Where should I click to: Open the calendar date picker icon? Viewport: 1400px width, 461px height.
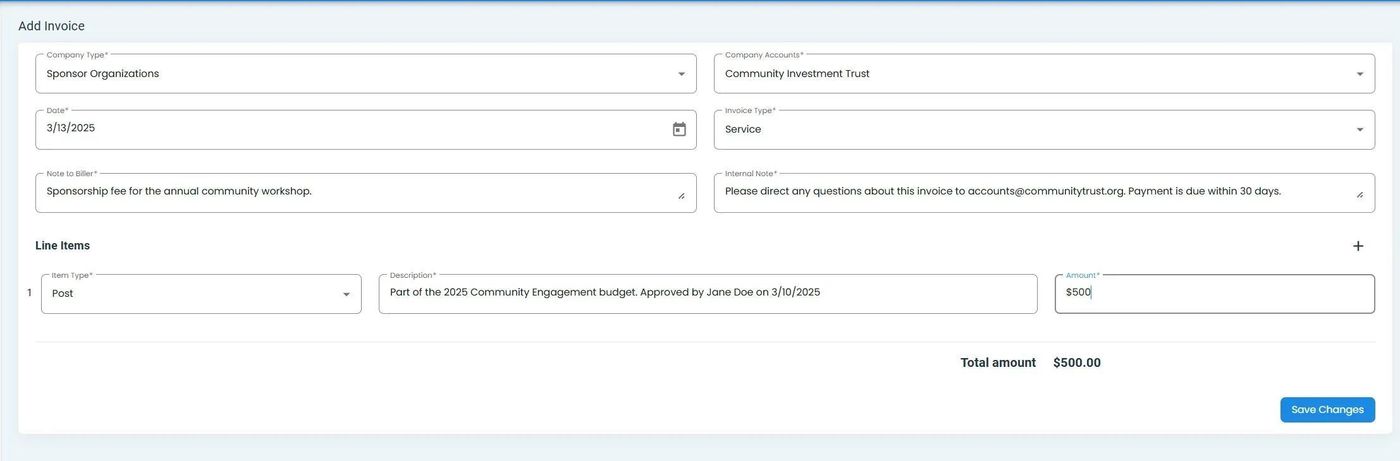[679, 129]
